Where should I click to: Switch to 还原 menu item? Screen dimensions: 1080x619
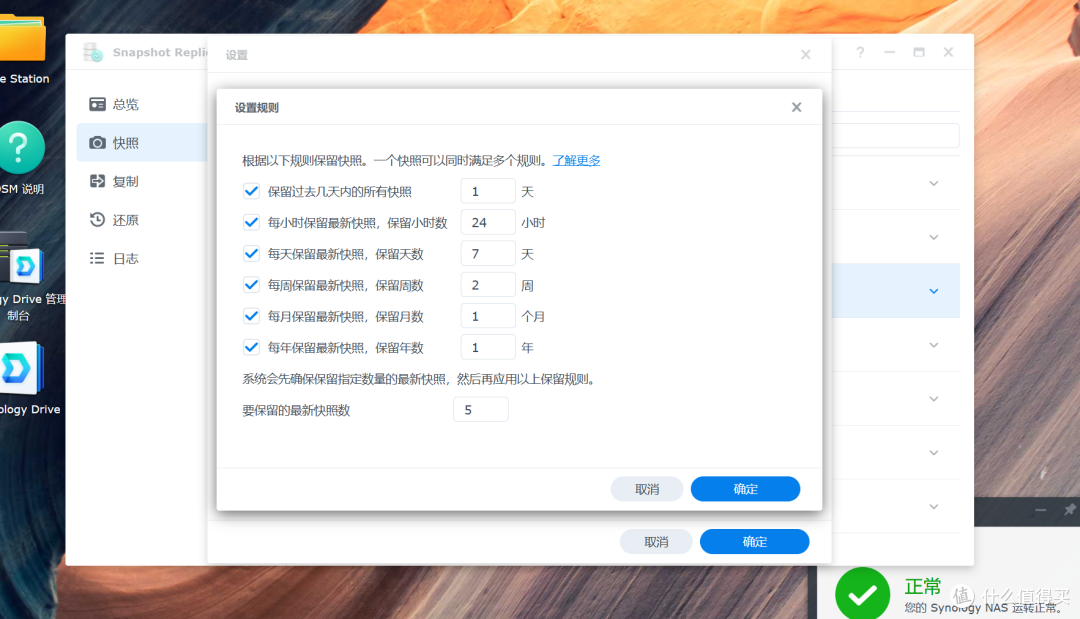[141, 220]
